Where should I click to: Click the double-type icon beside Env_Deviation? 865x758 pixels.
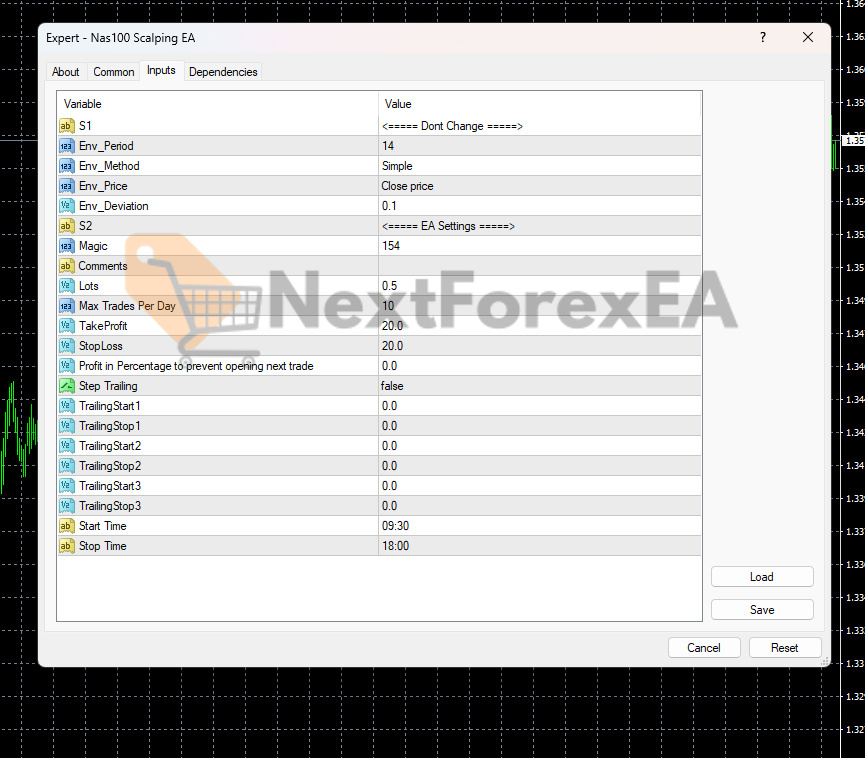67,206
